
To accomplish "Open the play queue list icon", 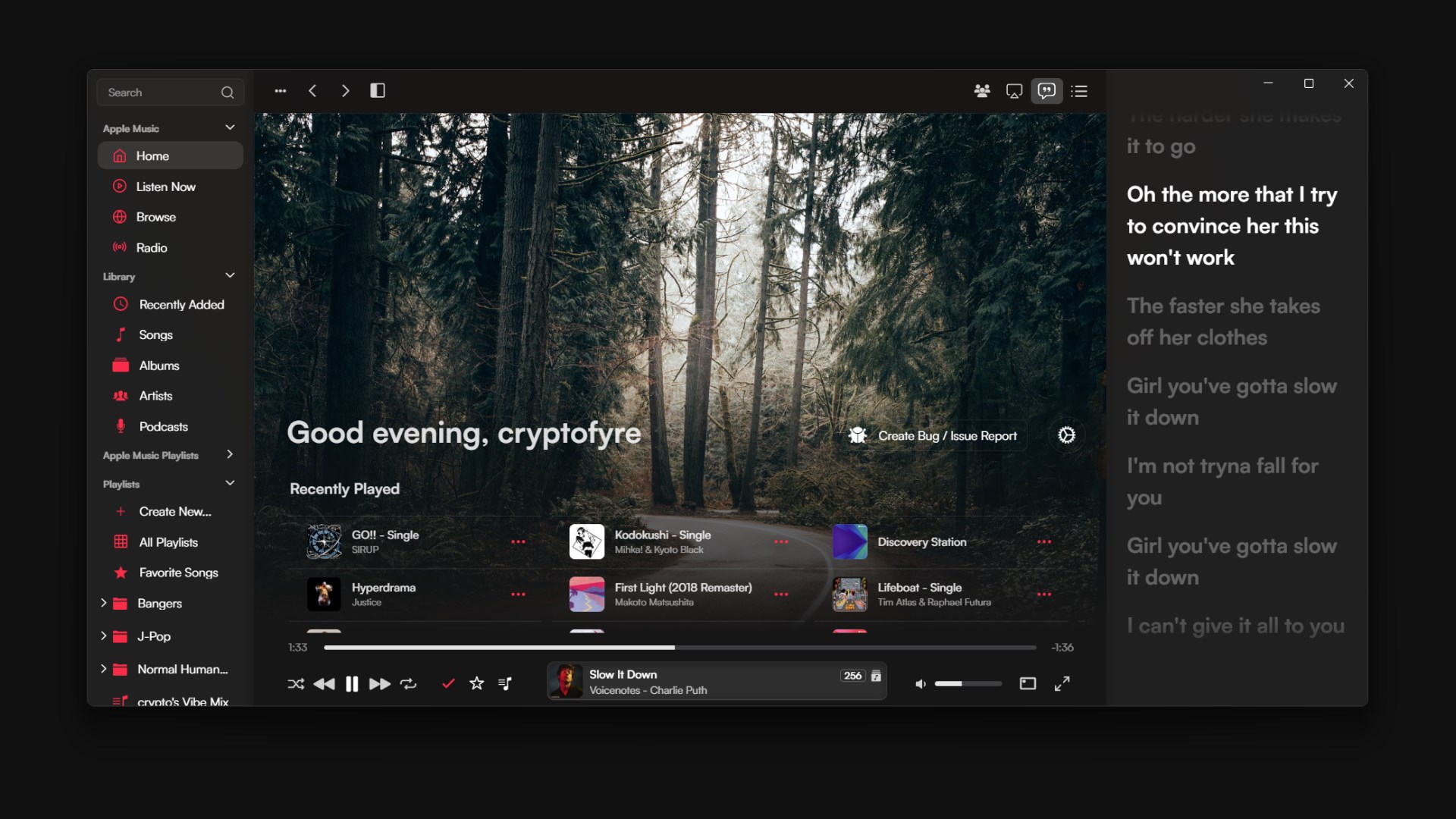I will point(1080,90).
